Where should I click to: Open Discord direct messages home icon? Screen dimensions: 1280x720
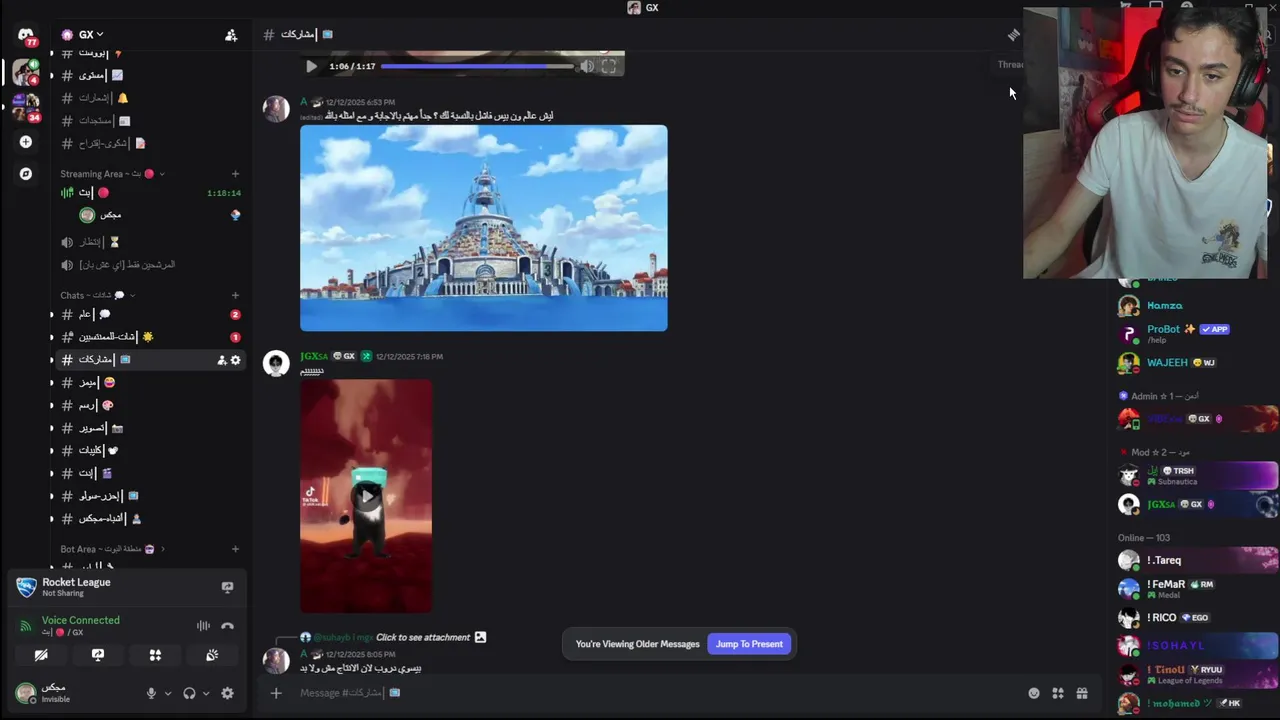[x=26, y=35]
